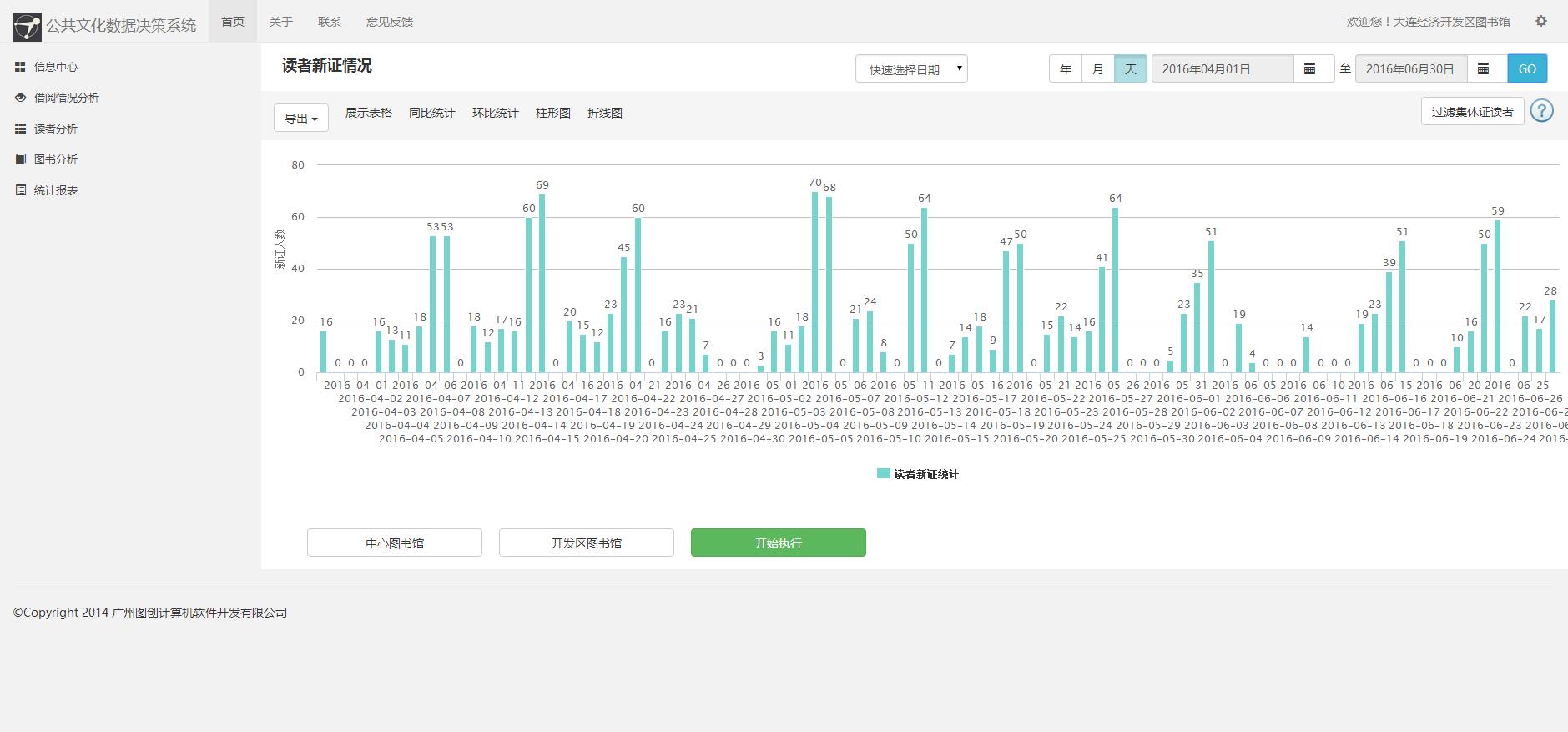Click the 读者分析 list icon
Screen dimensions: 1568x732
point(21,129)
